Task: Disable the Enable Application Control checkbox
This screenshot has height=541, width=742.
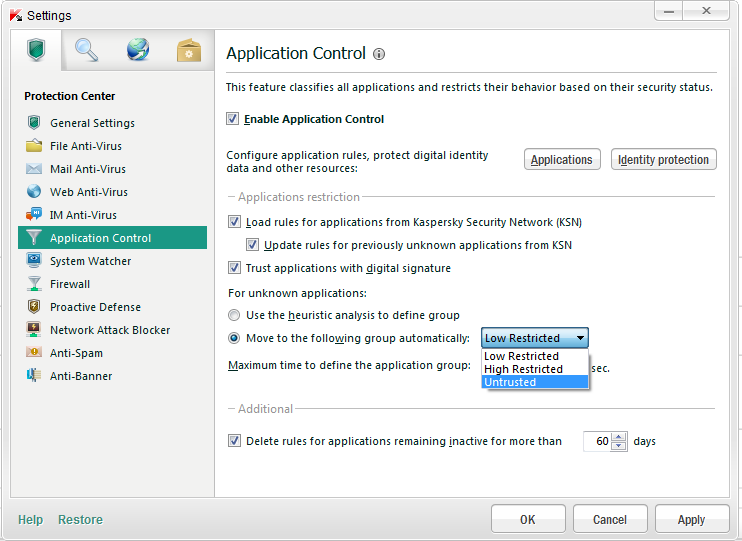Action: [x=233, y=119]
